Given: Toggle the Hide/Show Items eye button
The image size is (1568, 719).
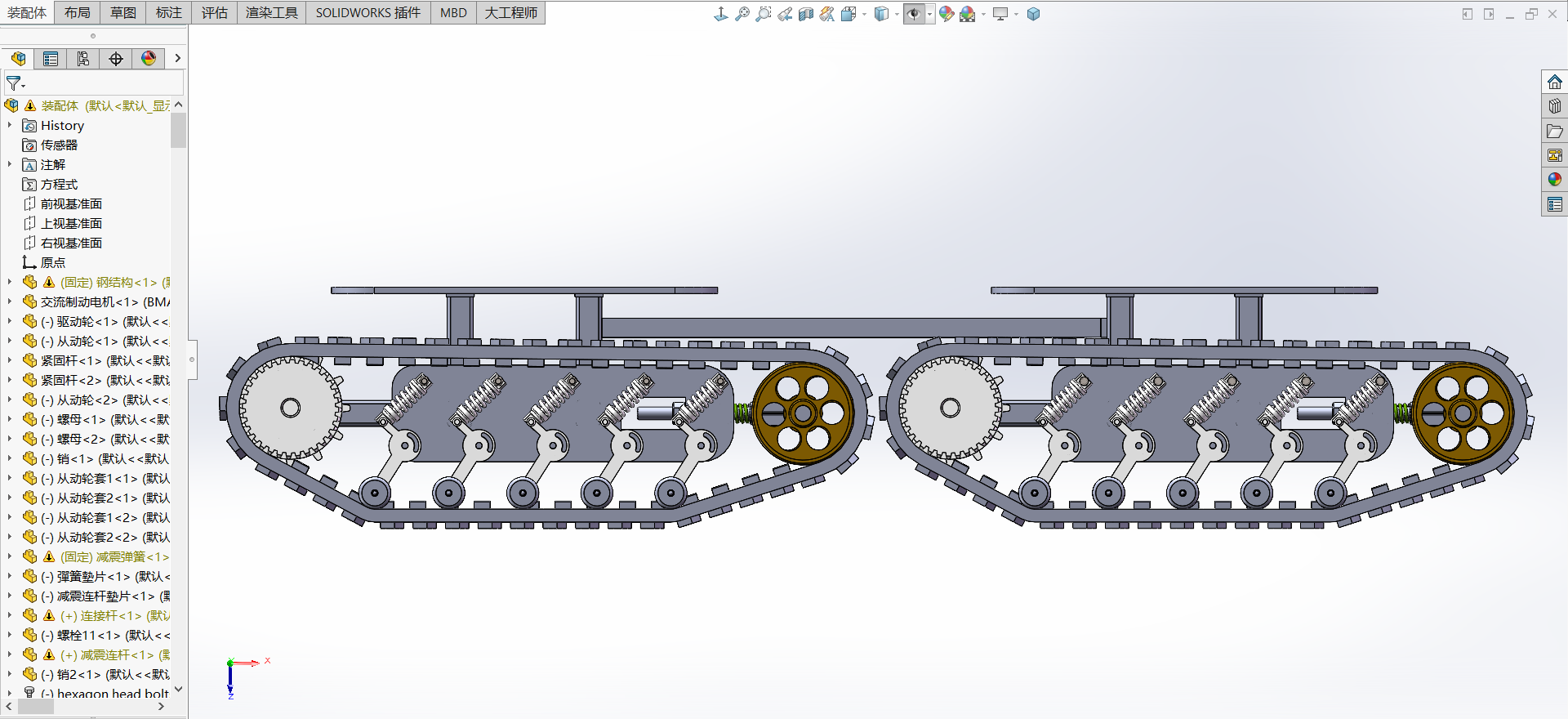Looking at the screenshot, I should [914, 14].
